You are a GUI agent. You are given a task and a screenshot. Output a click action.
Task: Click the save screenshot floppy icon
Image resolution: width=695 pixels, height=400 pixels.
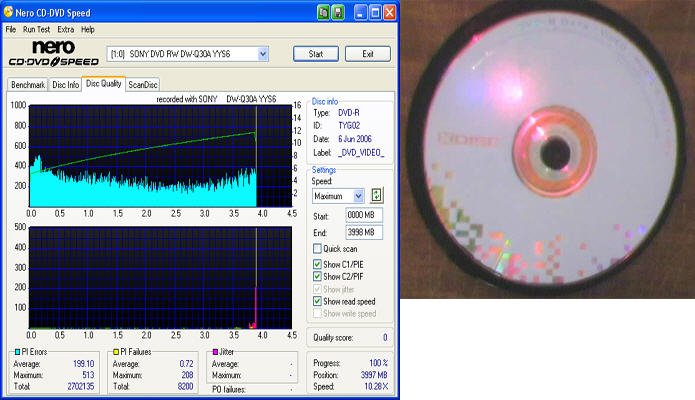(338, 12)
